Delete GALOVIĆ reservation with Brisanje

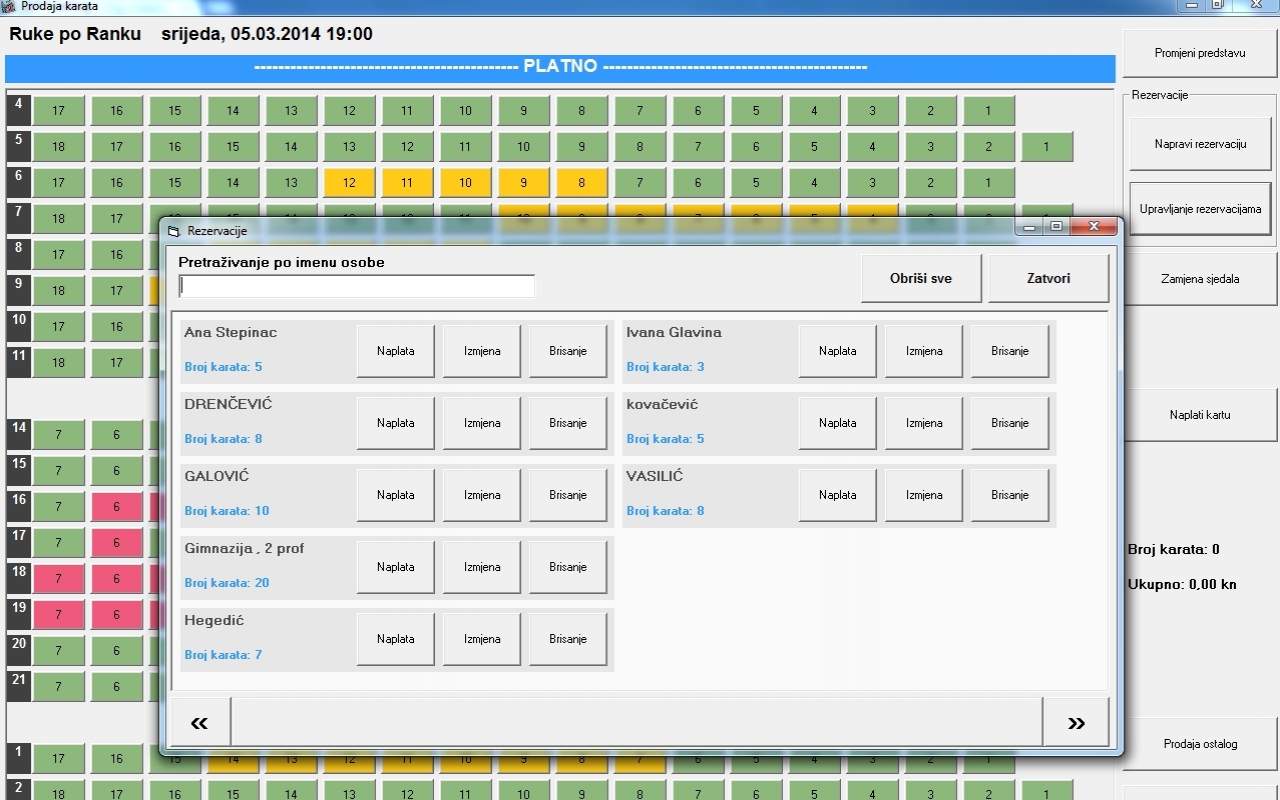pos(567,495)
